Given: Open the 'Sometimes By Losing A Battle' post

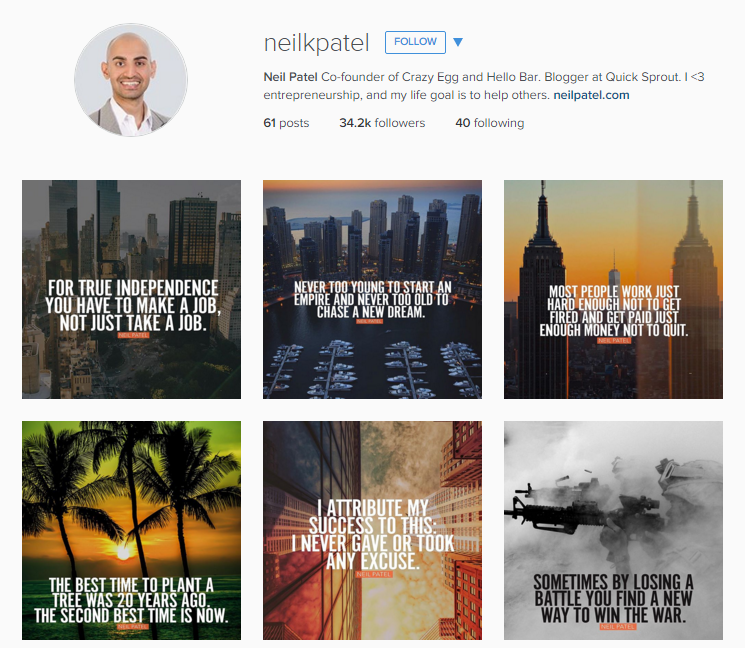Looking at the screenshot, I should pos(613,530).
